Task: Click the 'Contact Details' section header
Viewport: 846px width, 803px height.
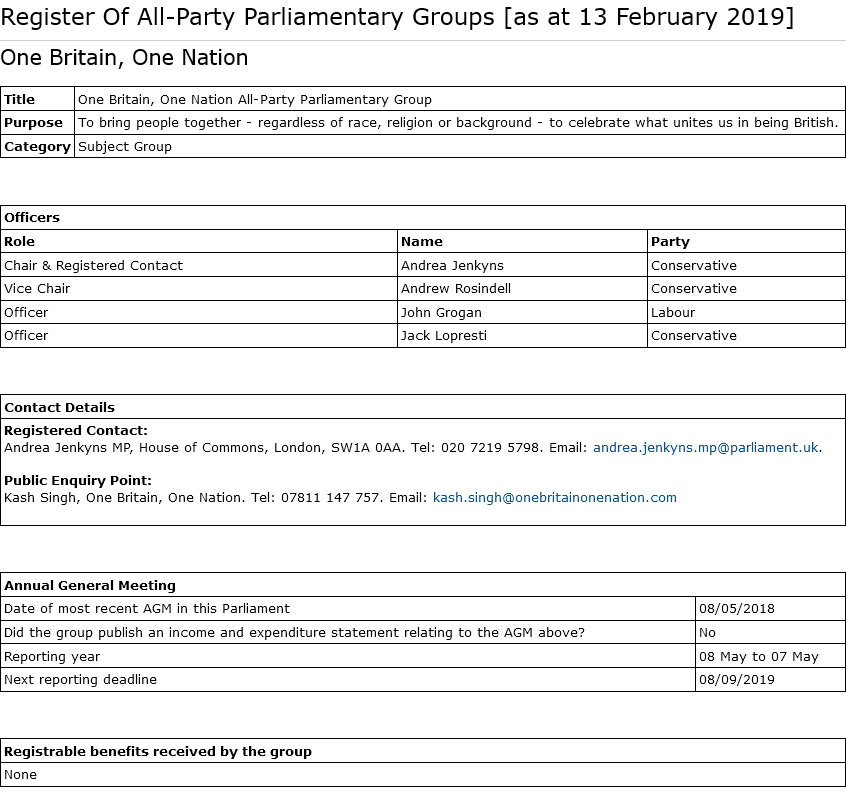Action: pos(423,407)
